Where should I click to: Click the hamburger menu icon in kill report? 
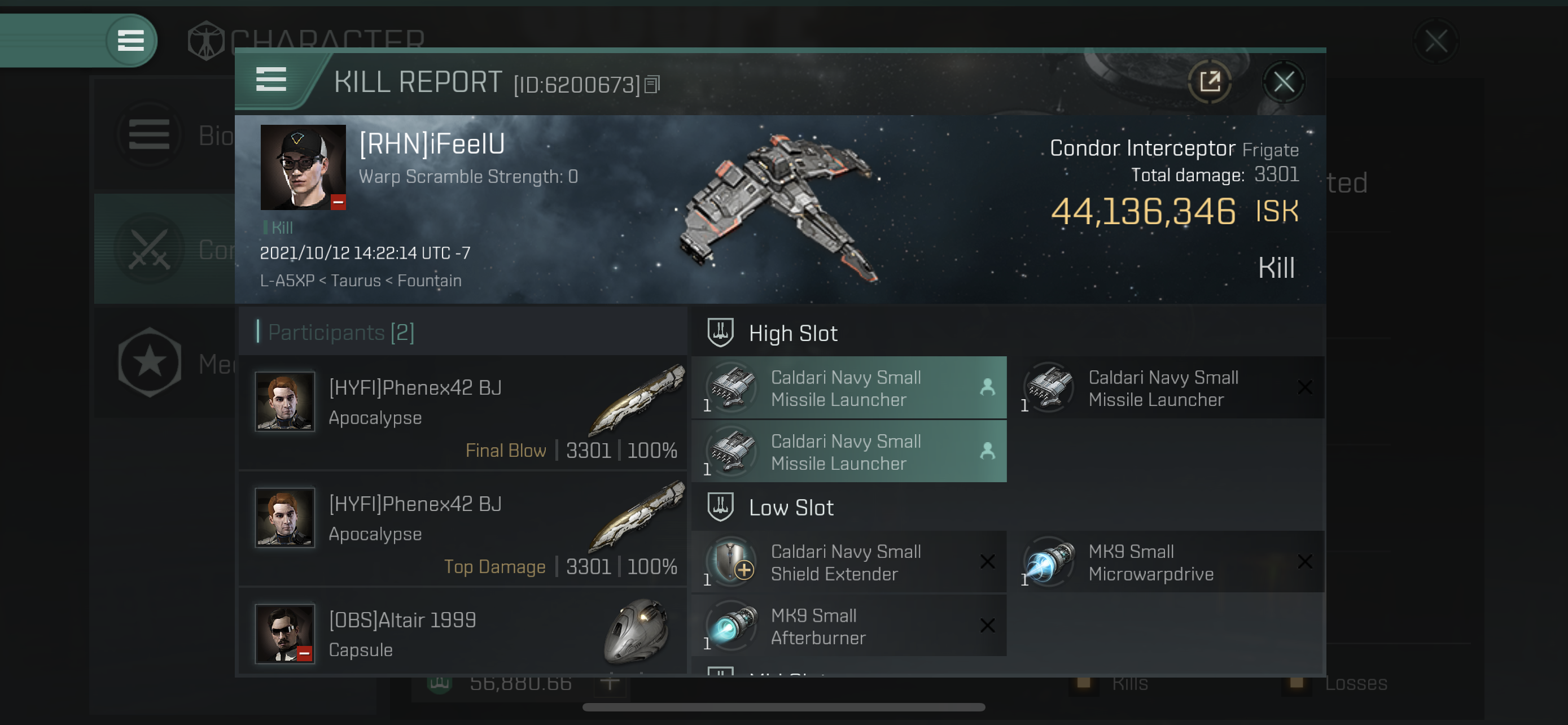[x=270, y=80]
